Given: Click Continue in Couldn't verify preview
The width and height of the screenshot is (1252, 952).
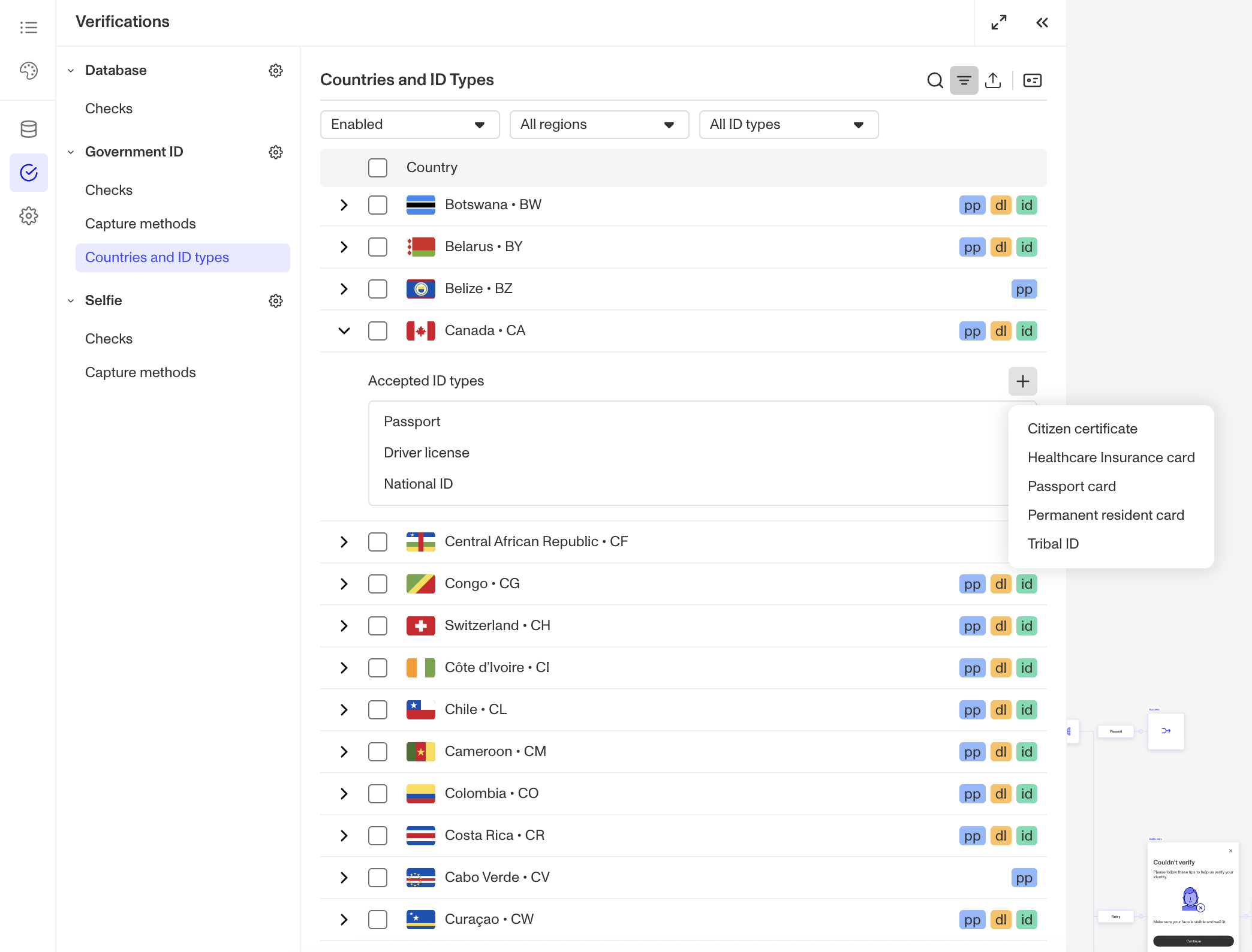Looking at the screenshot, I should (x=1193, y=941).
